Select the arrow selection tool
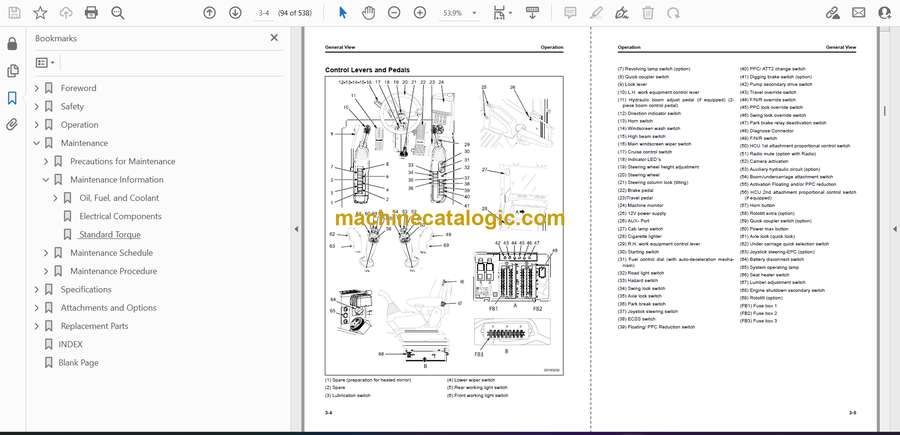 pos(343,13)
